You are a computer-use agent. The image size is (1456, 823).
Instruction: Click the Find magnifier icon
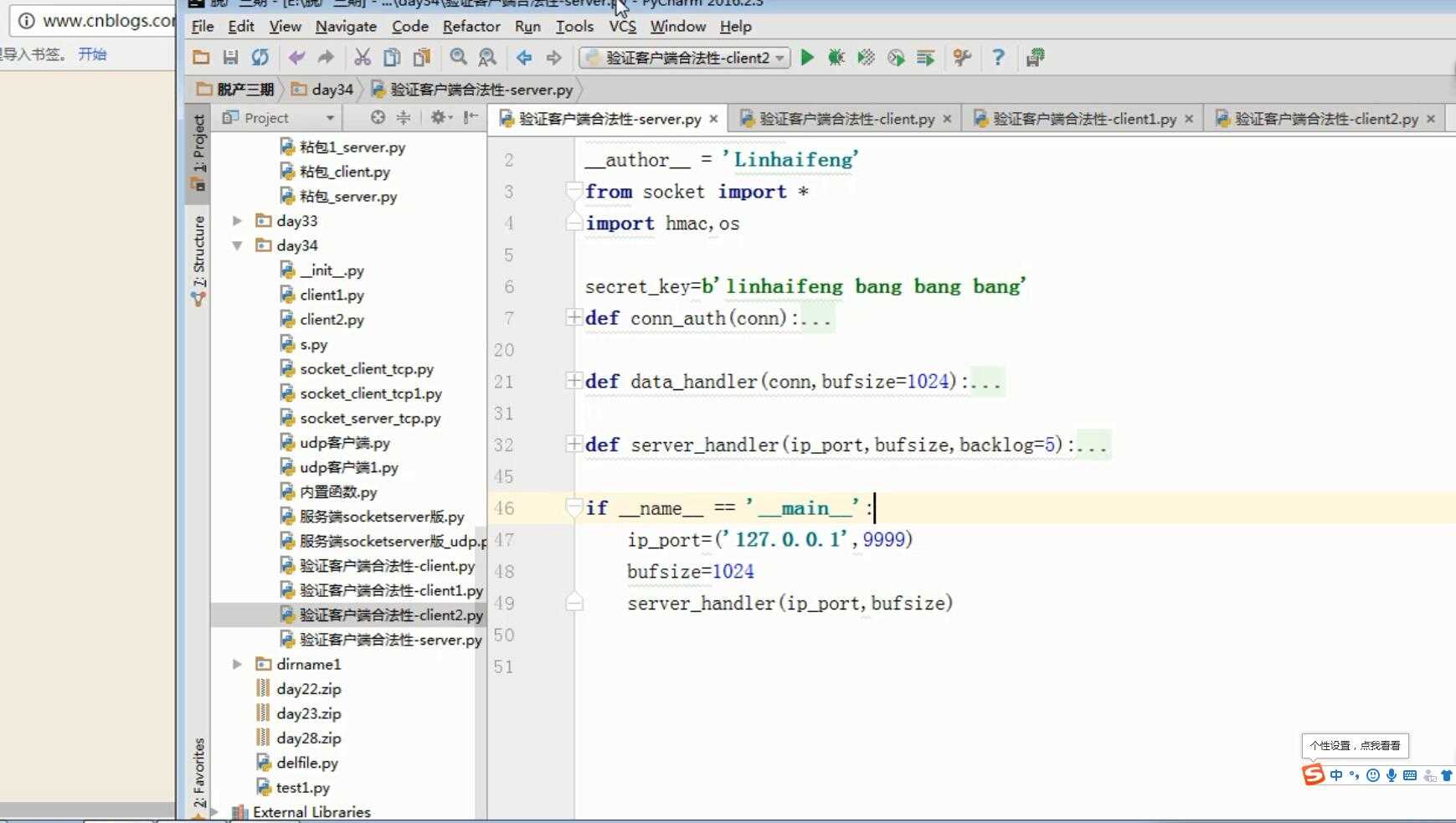click(458, 58)
